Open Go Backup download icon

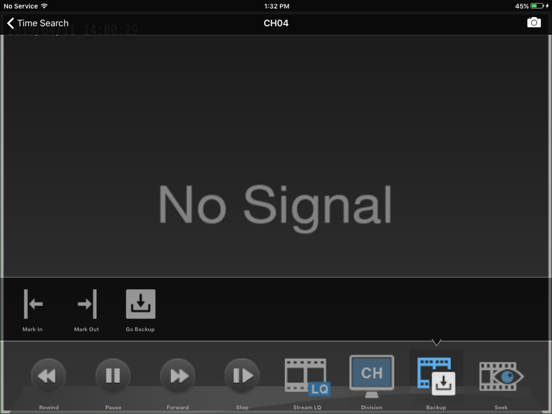pos(140,304)
